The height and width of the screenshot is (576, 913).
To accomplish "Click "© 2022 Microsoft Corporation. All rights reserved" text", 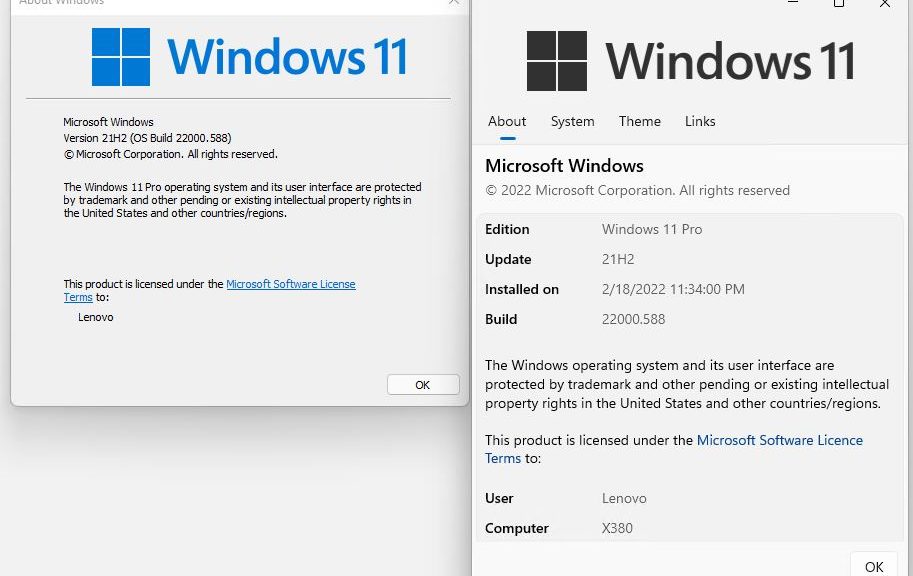I will [638, 190].
